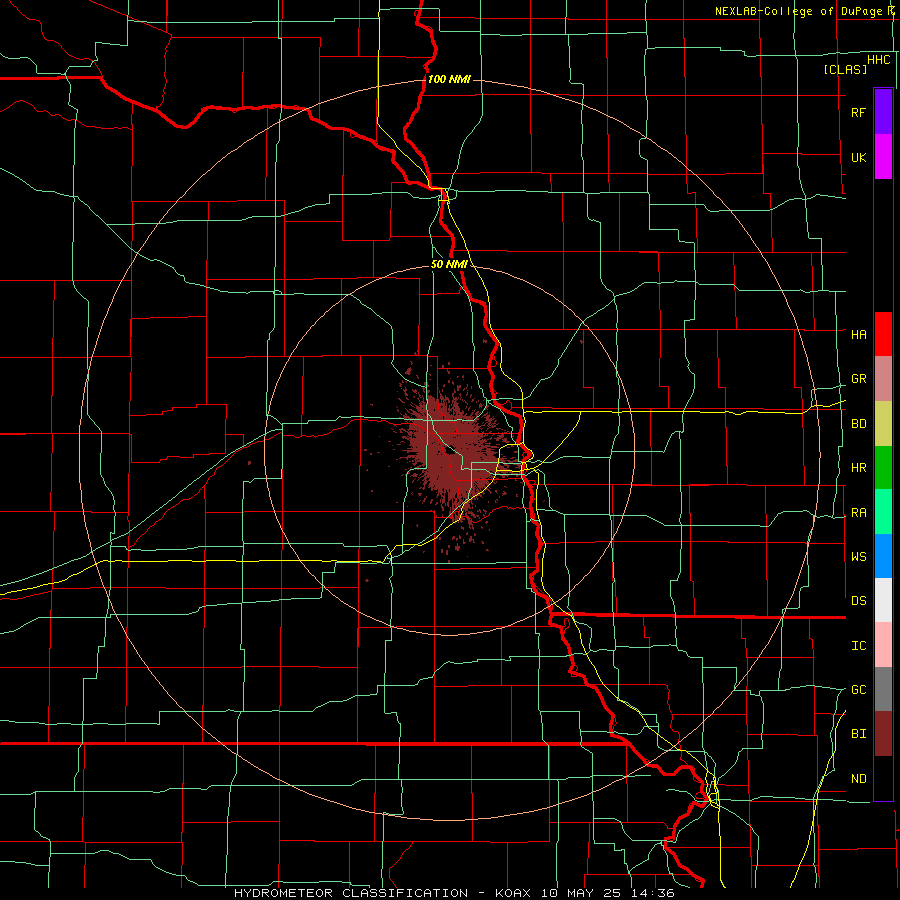Select the pink GR graupel color swatch
The height and width of the screenshot is (900, 900).
point(883,379)
